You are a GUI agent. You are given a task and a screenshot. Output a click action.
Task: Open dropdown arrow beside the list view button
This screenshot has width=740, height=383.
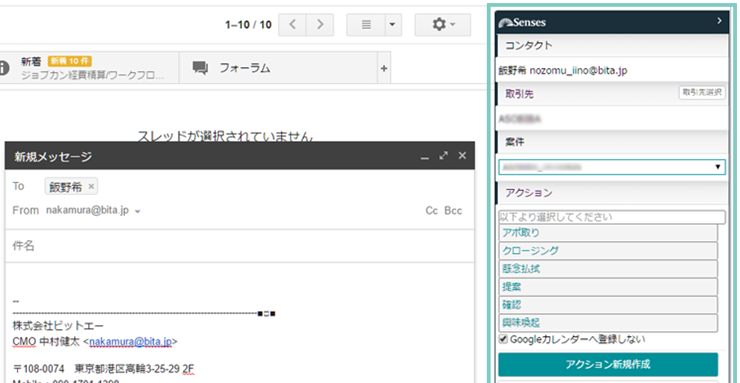pyautogui.click(x=393, y=25)
